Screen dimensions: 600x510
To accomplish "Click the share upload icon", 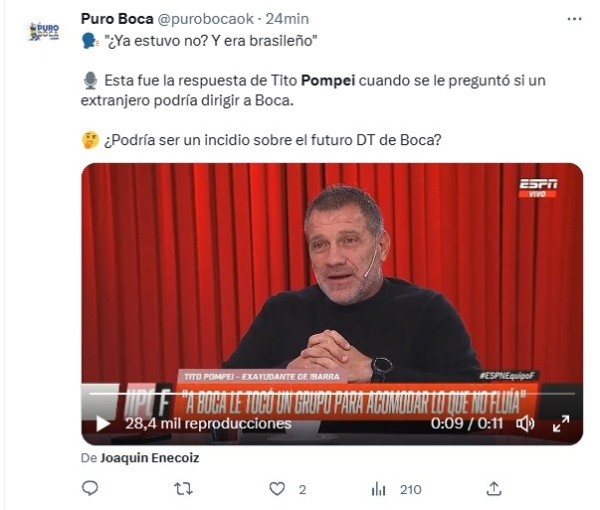I will point(494,488).
